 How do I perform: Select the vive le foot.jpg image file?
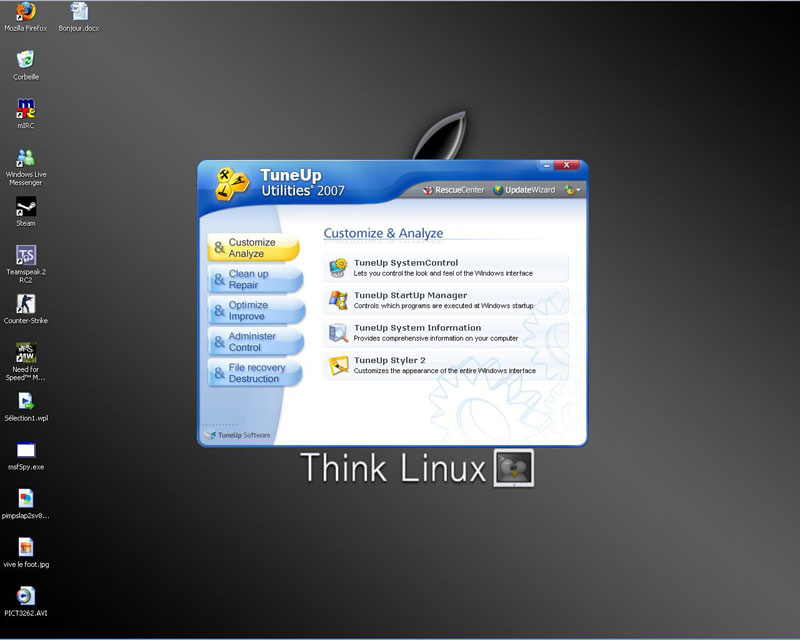[26, 553]
